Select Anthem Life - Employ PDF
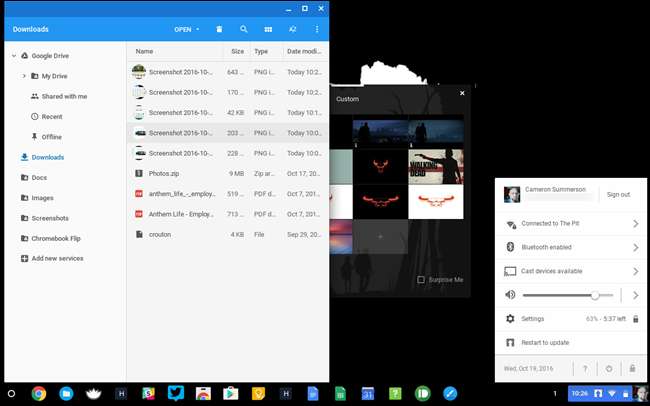This screenshot has width=650, height=406. (228, 214)
